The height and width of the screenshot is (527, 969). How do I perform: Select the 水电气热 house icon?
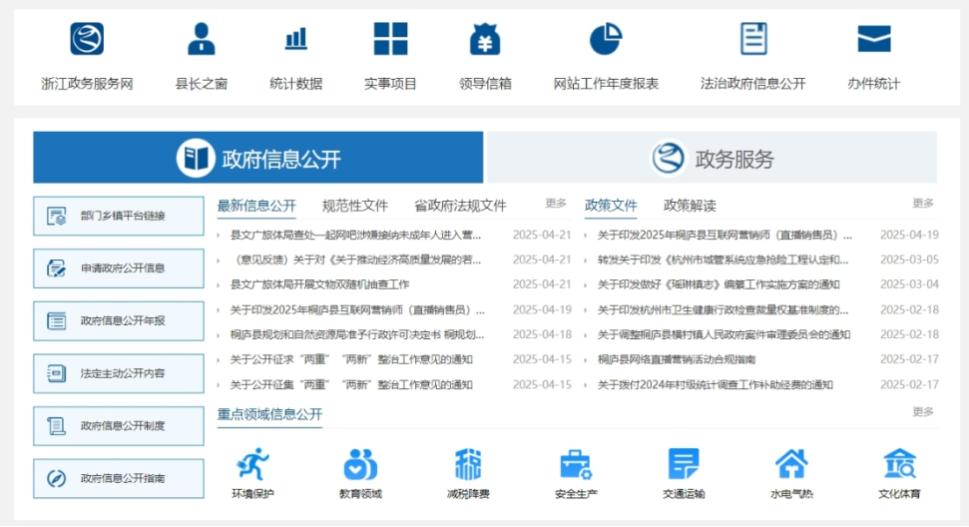click(x=792, y=464)
